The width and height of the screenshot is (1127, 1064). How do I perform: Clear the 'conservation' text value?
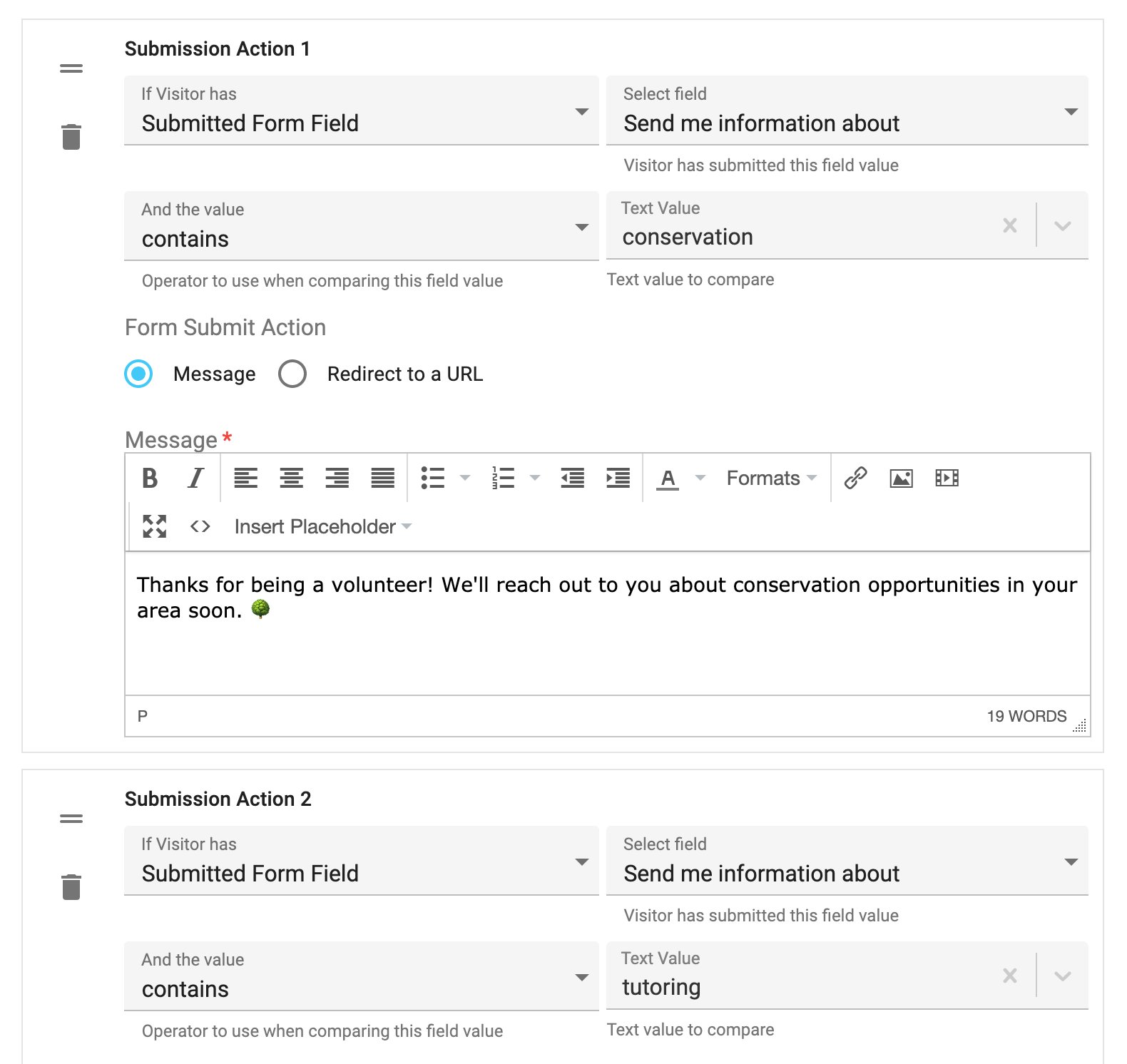[1009, 226]
